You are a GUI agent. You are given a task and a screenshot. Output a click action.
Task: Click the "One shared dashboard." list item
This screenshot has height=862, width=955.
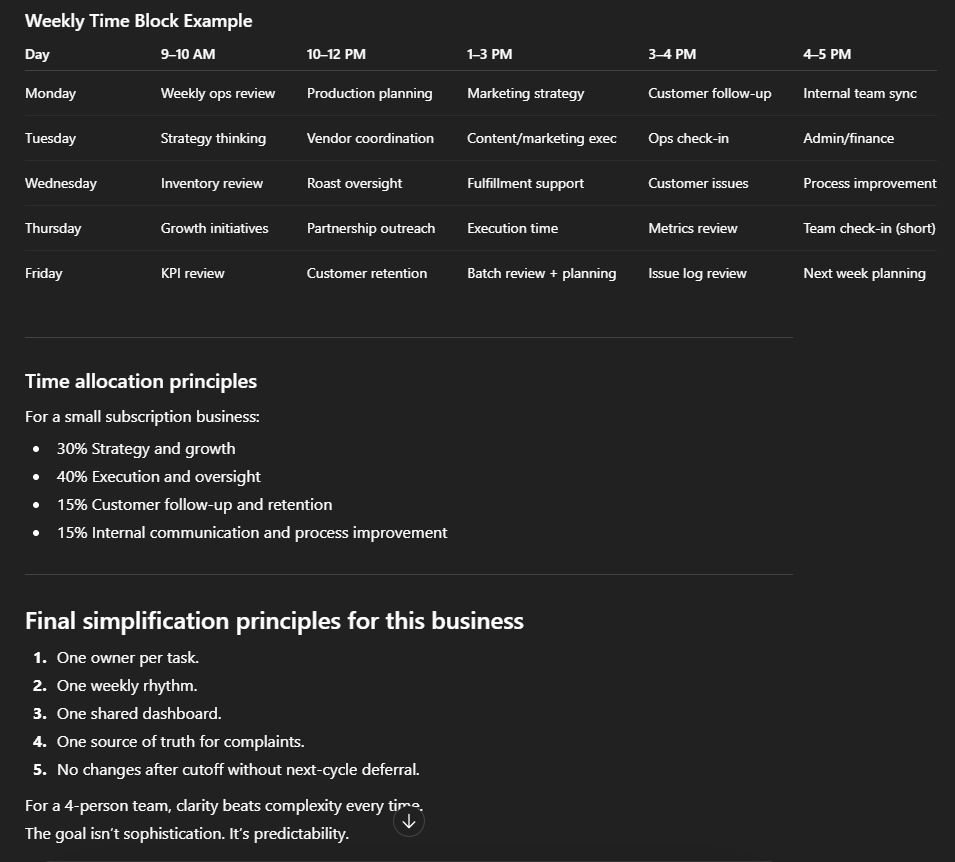pyautogui.click(x=139, y=714)
